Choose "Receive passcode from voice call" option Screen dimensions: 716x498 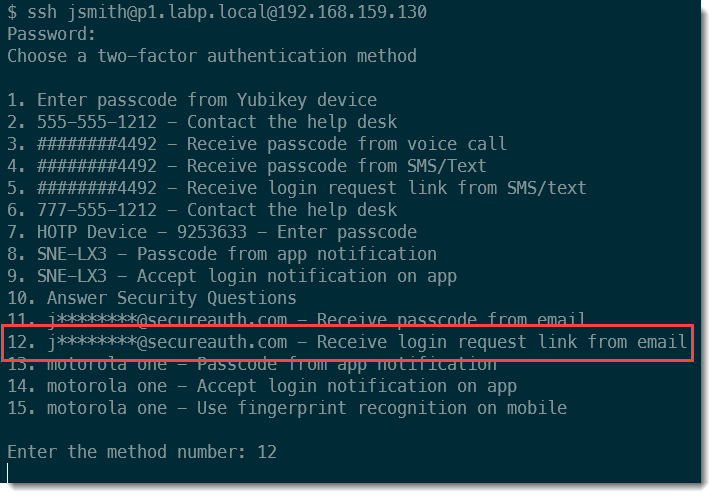(257, 144)
